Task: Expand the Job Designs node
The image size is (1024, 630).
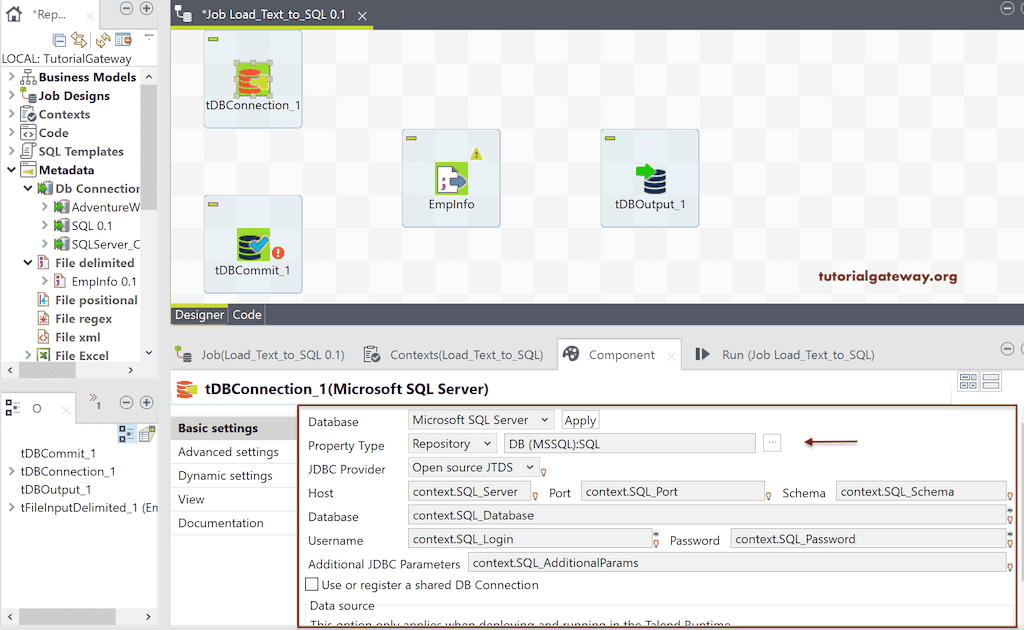Action: (11, 95)
